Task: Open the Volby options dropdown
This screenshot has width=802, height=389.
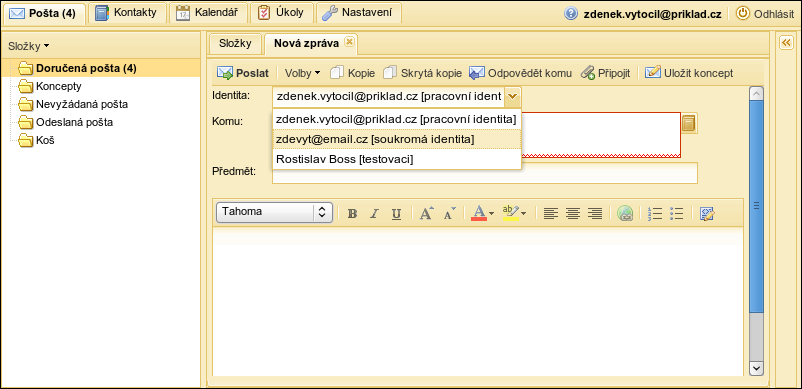Action: (302, 73)
